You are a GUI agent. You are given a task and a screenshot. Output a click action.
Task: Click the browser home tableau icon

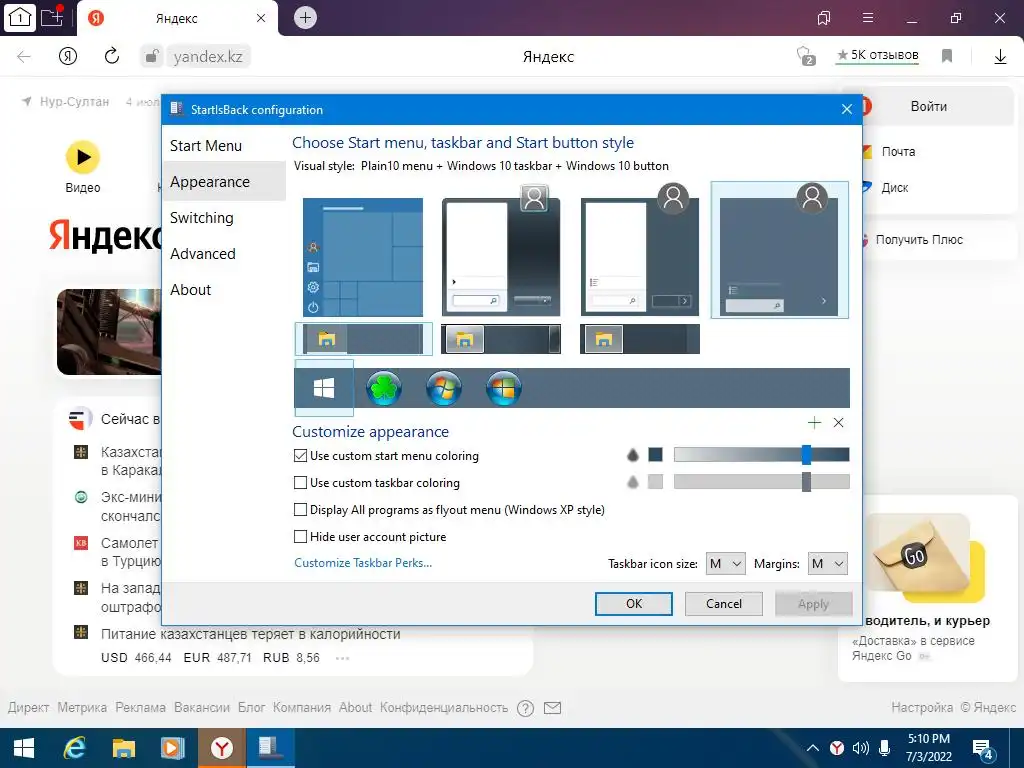20,18
